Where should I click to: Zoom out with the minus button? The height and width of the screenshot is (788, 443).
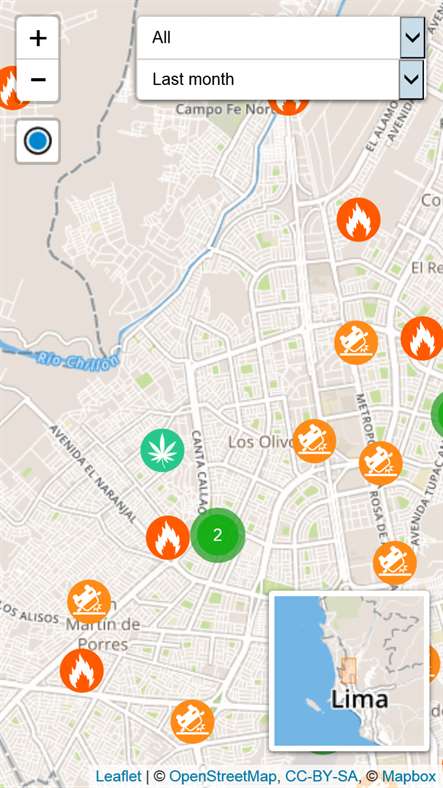click(38, 80)
